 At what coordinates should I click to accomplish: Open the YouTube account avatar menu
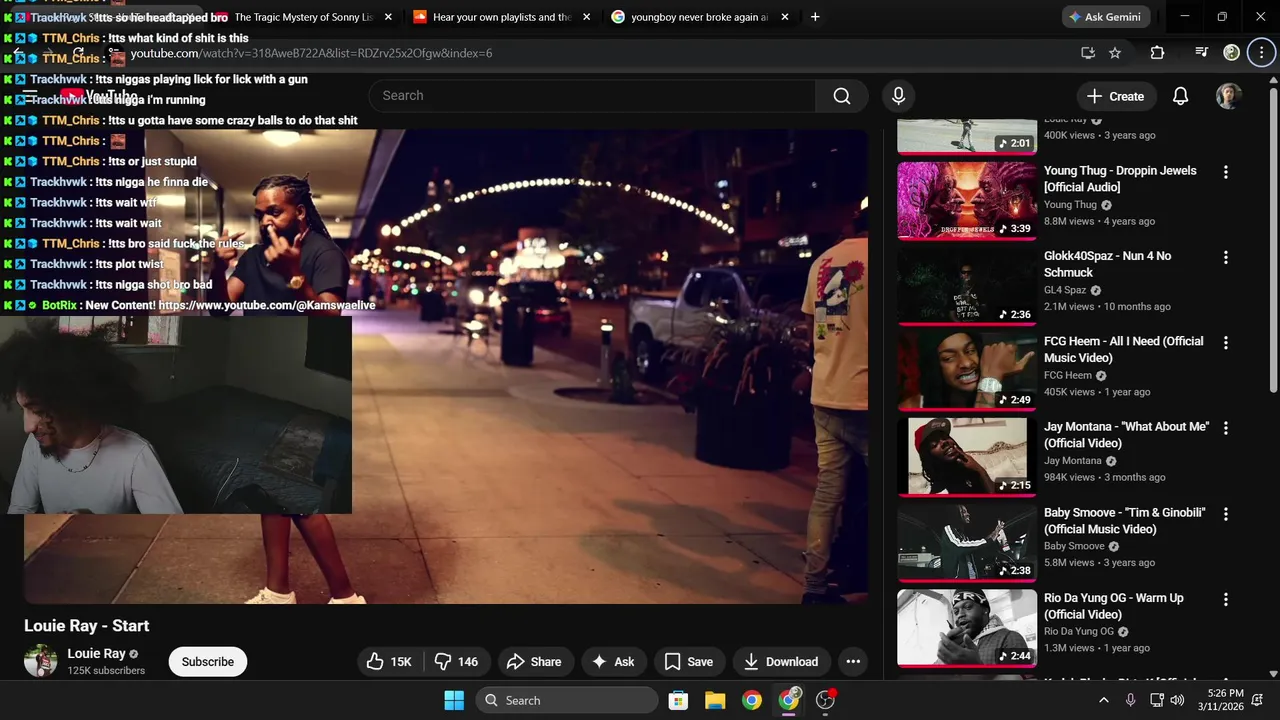click(x=1229, y=96)
